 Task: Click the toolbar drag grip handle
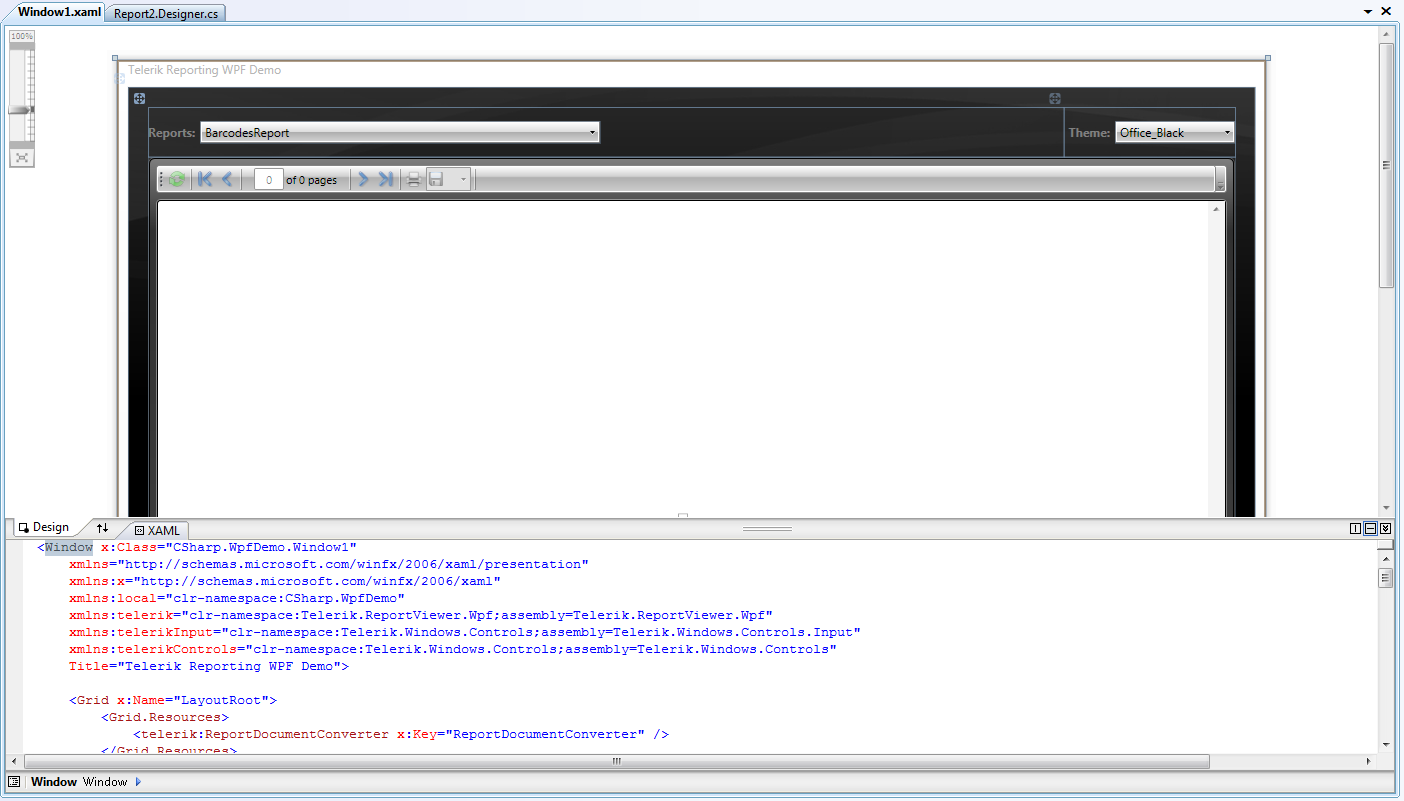(x=162, y=180)
